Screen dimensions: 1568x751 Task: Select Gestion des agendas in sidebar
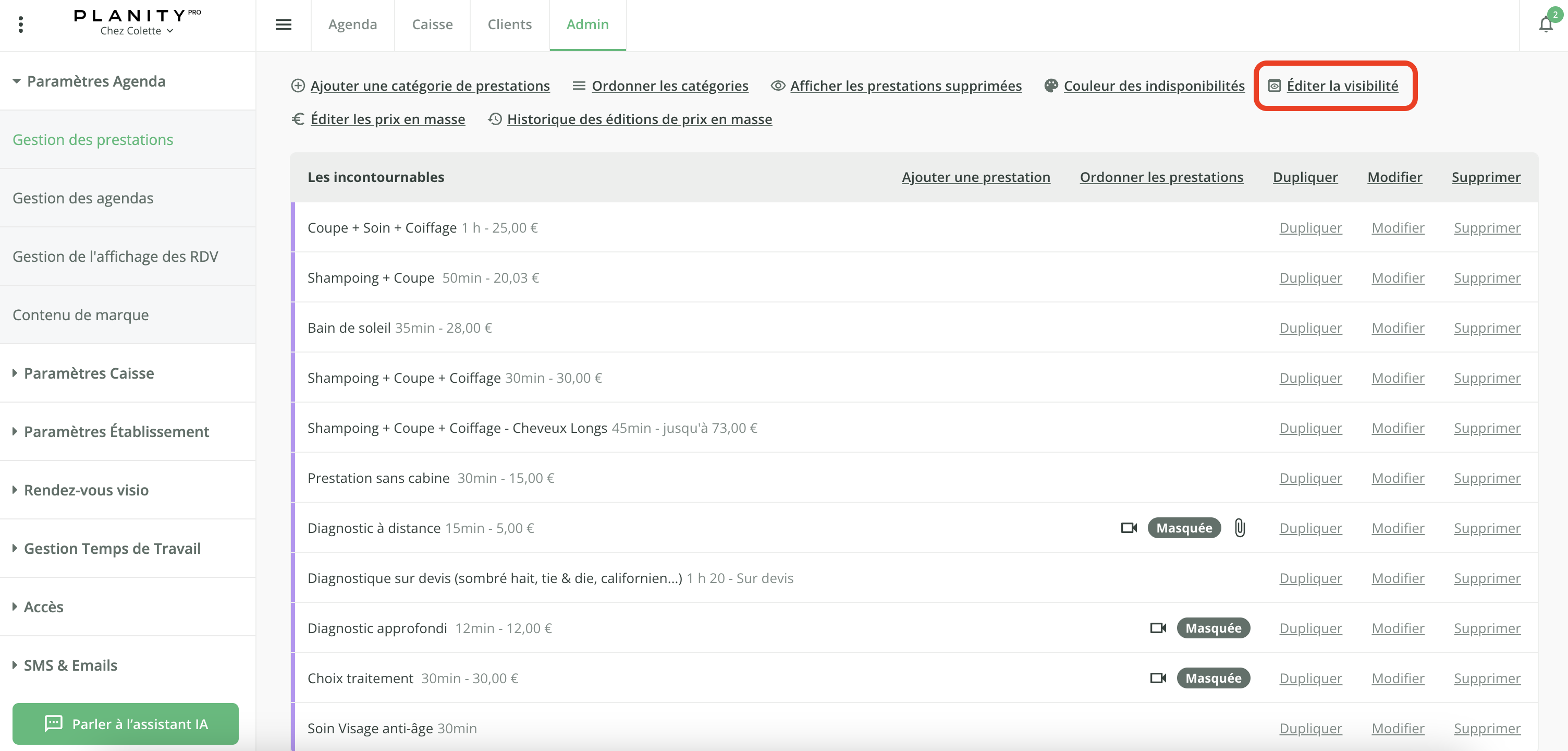click(x=83, y=198)
